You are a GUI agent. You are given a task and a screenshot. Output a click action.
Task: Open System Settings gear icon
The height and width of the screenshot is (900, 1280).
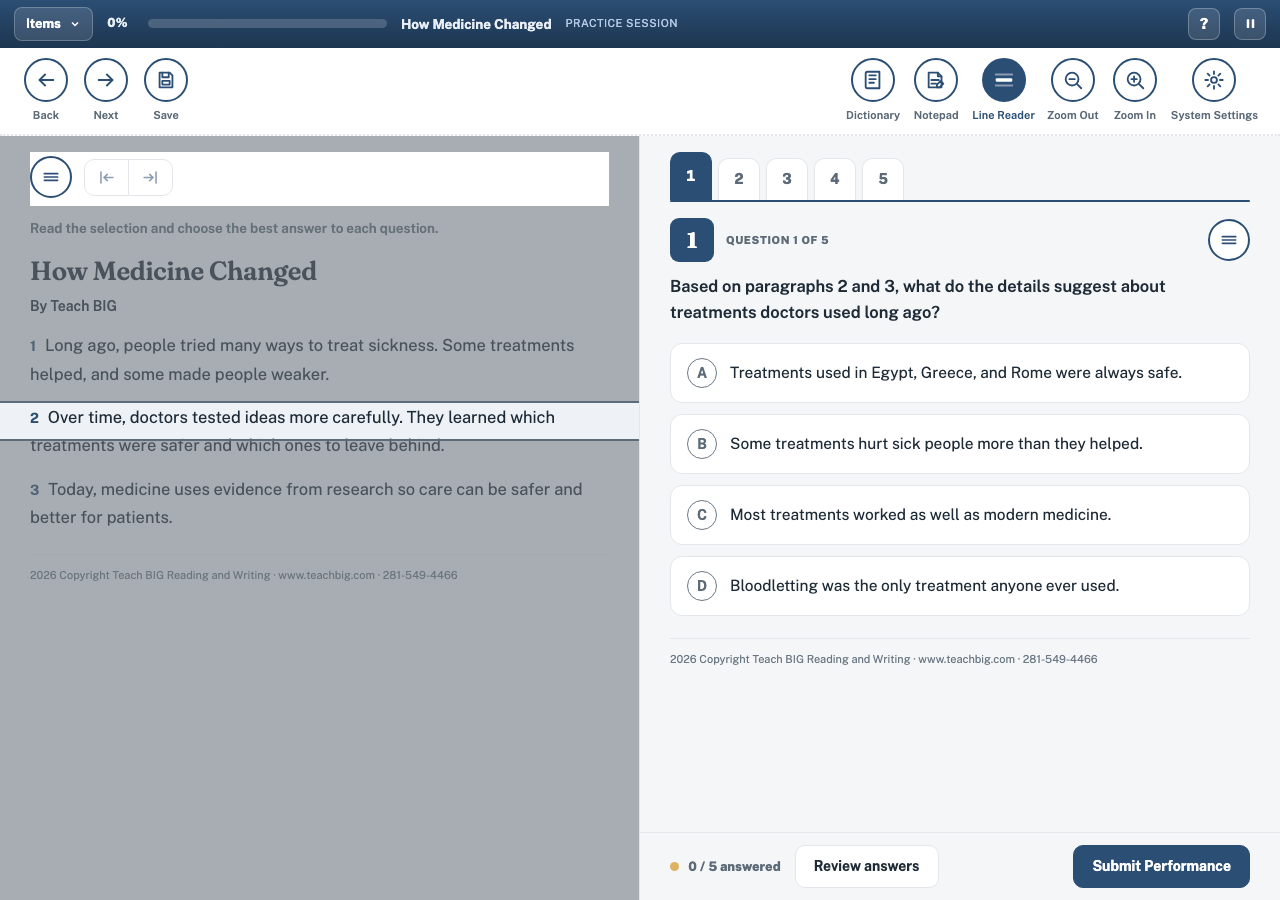click(x=1214, y=80)
